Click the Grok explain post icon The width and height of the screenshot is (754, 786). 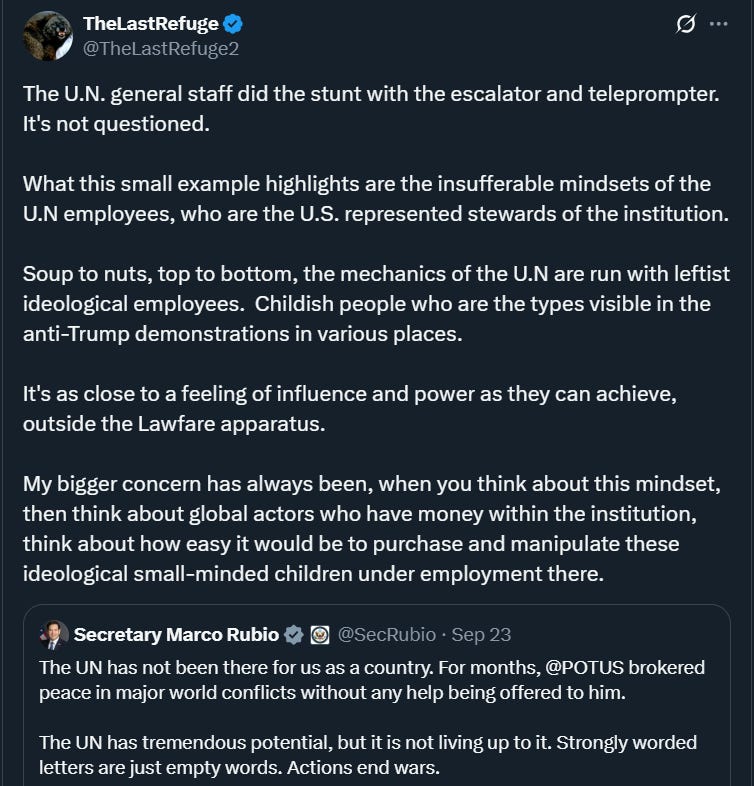[x=686, y=24]
